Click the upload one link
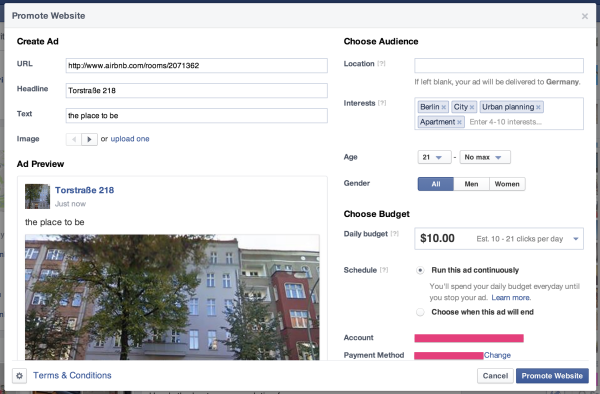 point(130,139)
